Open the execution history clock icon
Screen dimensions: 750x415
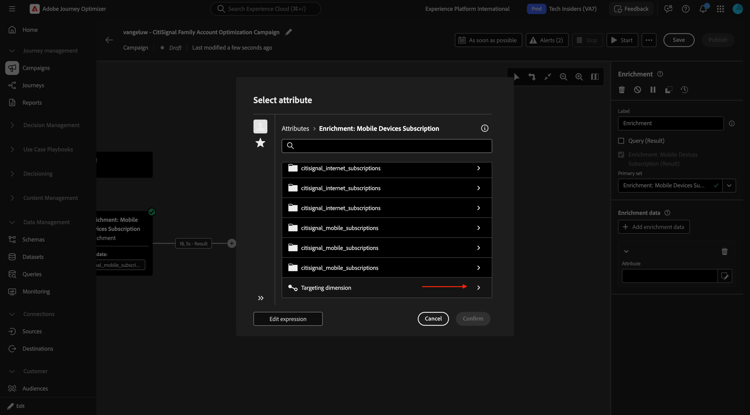(x=684, y=90)
